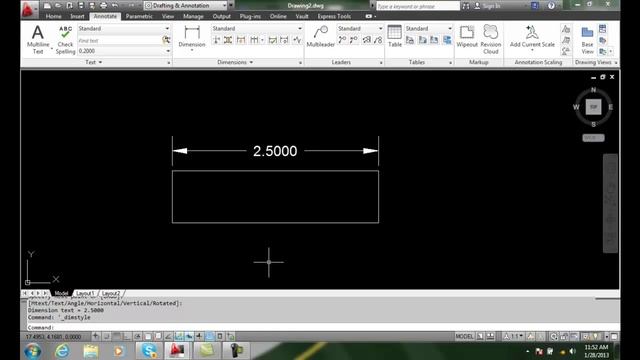Click Add Current Scale icon
This screenshot has height=360, width=640.
click(x=532, y=33)
